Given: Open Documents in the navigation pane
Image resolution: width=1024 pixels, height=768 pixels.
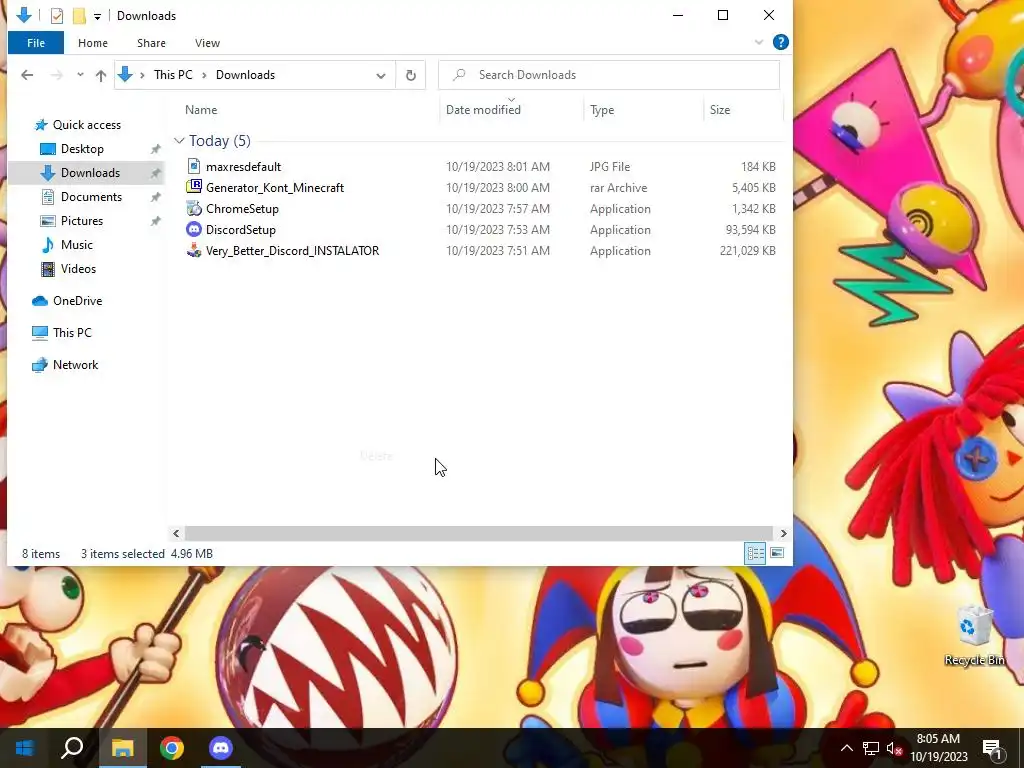Looking at the screenshot, I should [91, 197].
